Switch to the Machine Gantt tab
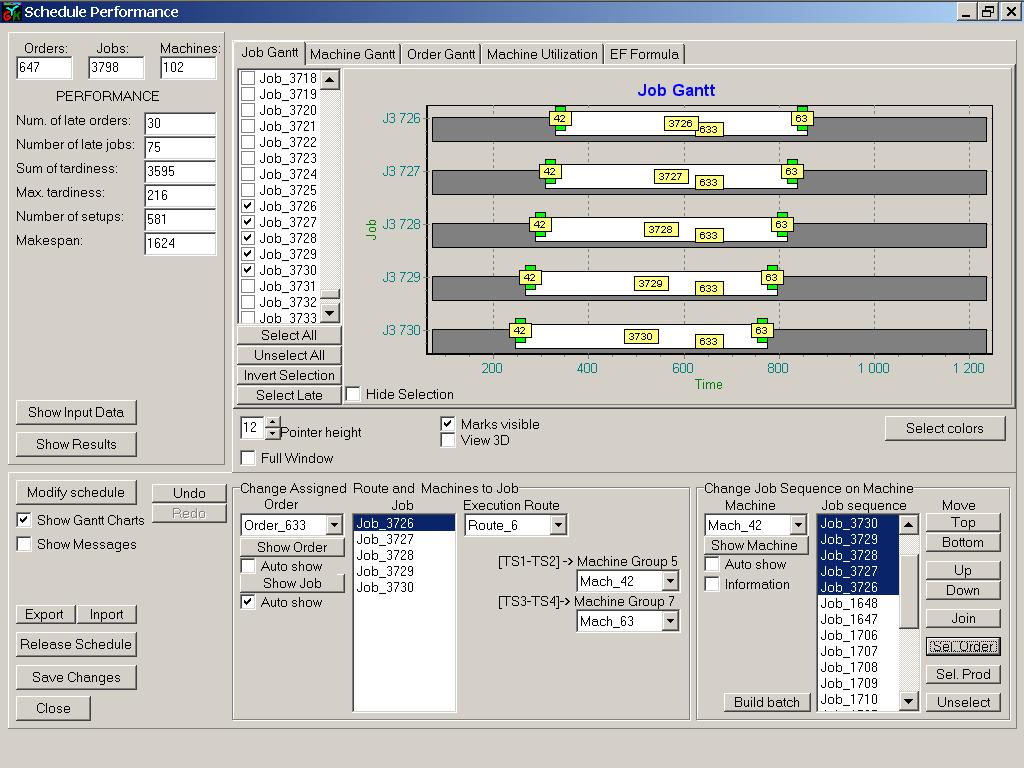 tap(353, 54)
